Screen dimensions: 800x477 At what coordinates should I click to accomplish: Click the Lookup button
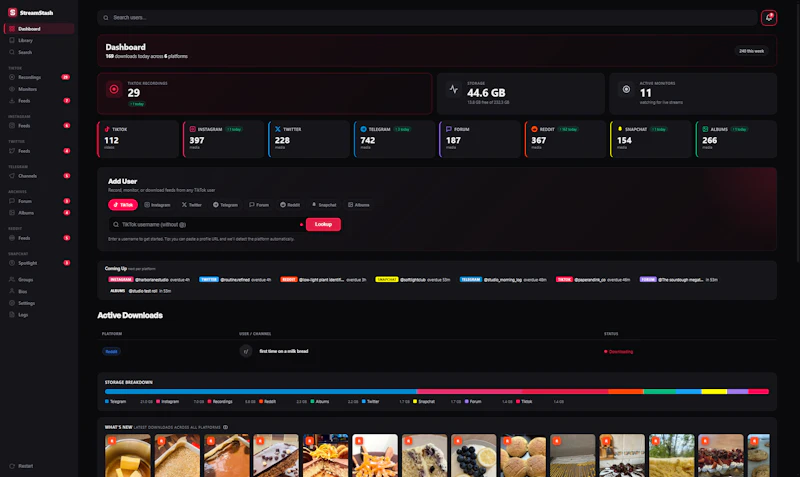coord(323,224)
